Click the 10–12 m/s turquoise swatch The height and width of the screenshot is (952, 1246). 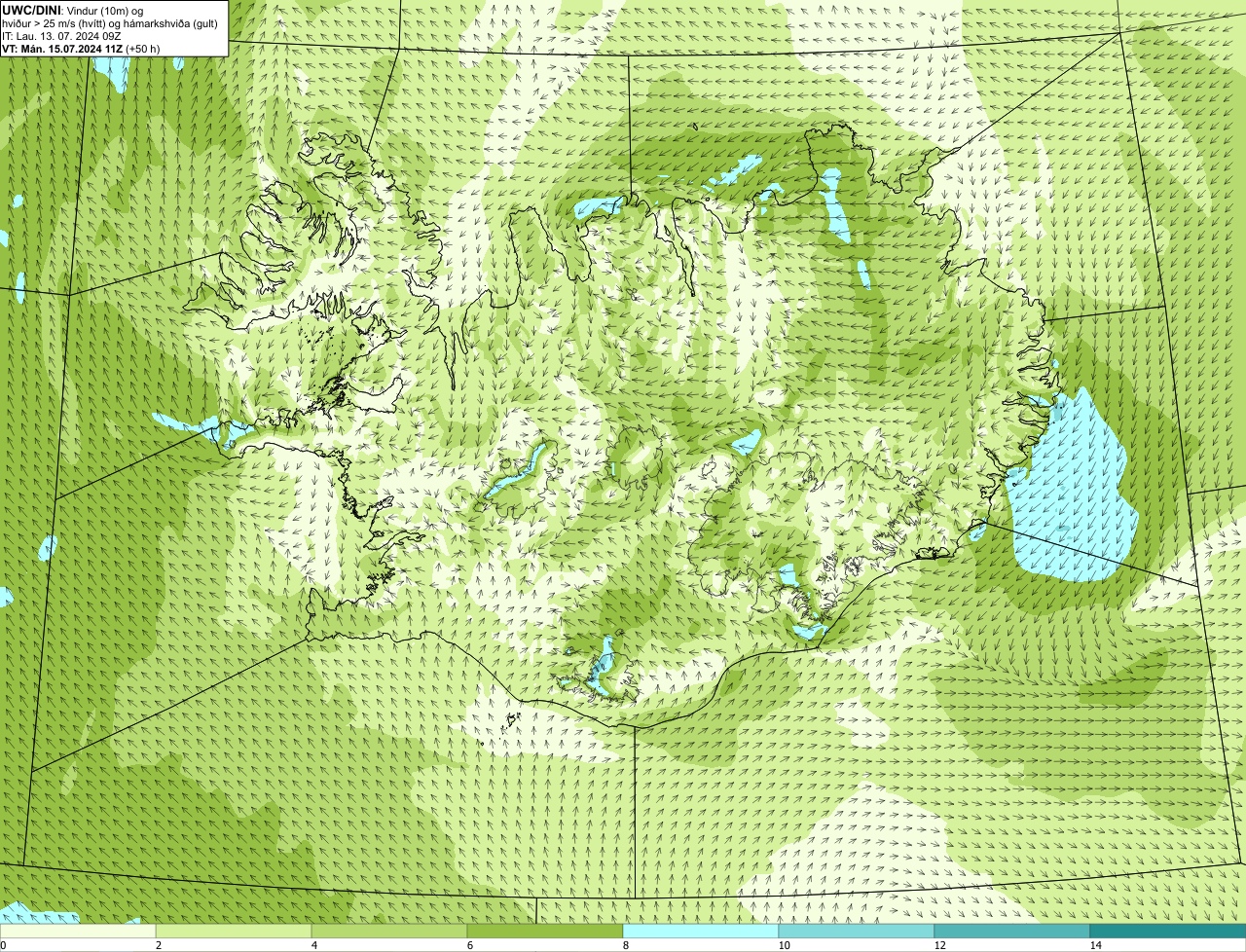857,931
